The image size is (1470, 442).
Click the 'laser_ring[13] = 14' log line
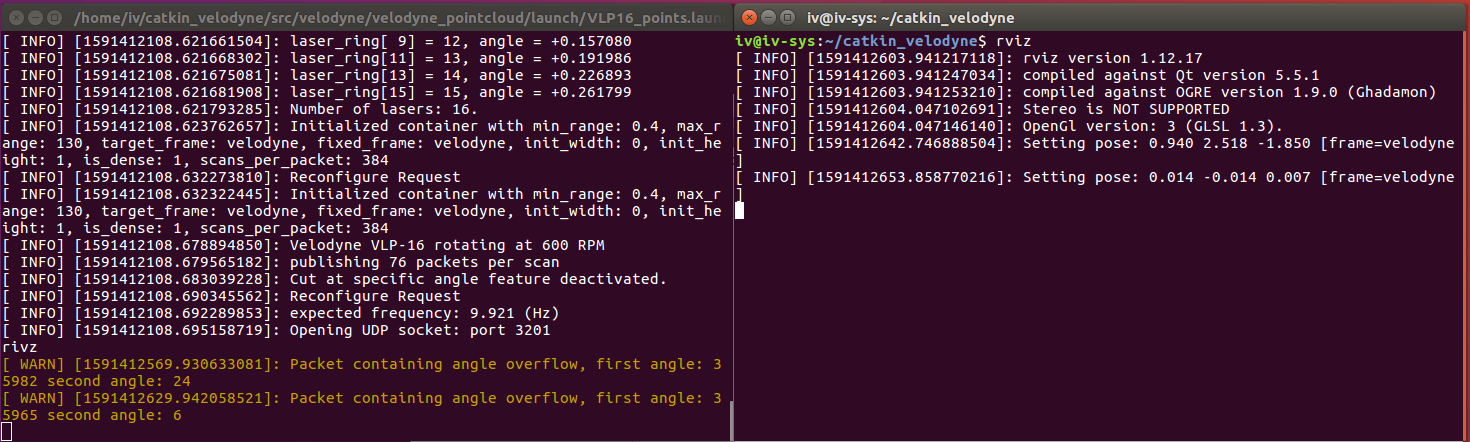tap(317, 75)
